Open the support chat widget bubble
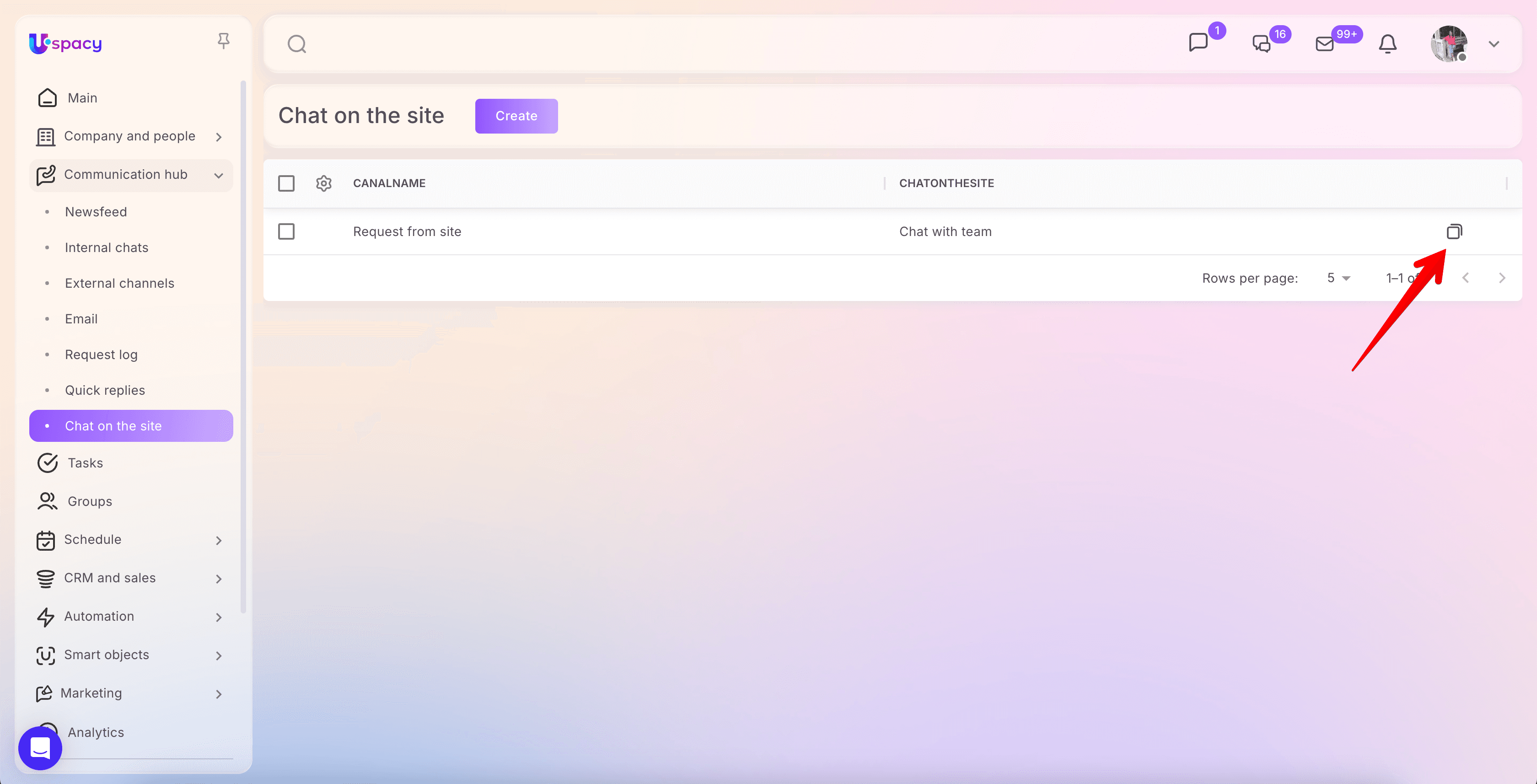 click(x=40, y=747)
